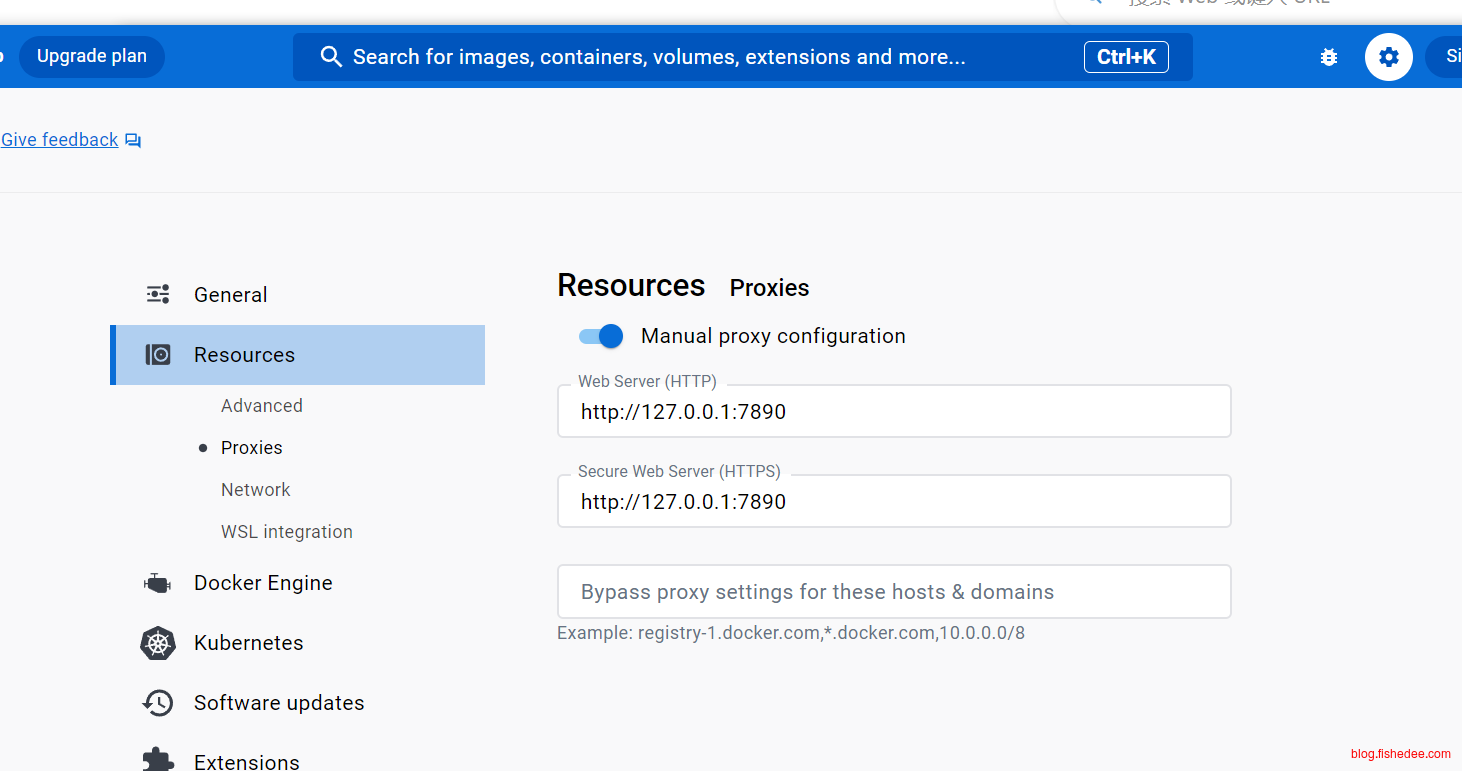The height and width of the screenshot is (771, 1462).
Task: Focus the Bypass proxy settings field
Action: [x=893, y=592]
